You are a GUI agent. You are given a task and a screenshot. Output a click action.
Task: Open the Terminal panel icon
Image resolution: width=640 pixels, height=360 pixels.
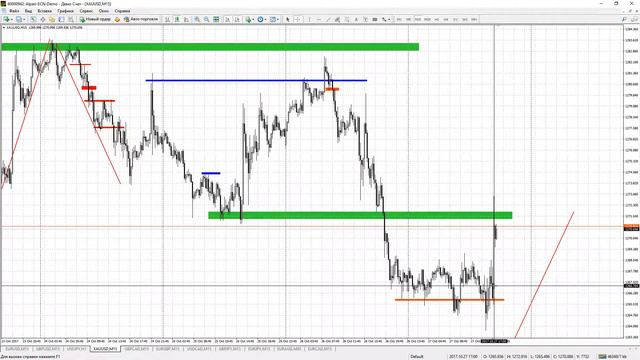click(x=61, y=19)
